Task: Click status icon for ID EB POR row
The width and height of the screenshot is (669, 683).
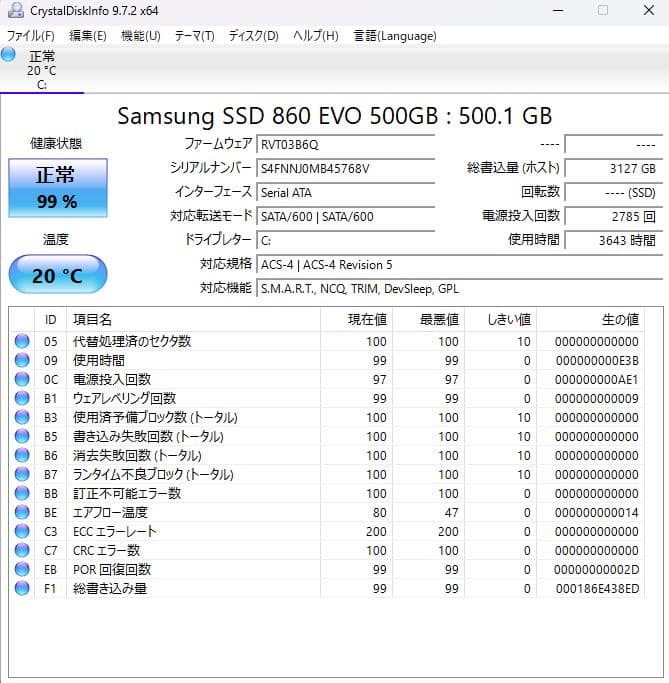Action: [22, 569]
